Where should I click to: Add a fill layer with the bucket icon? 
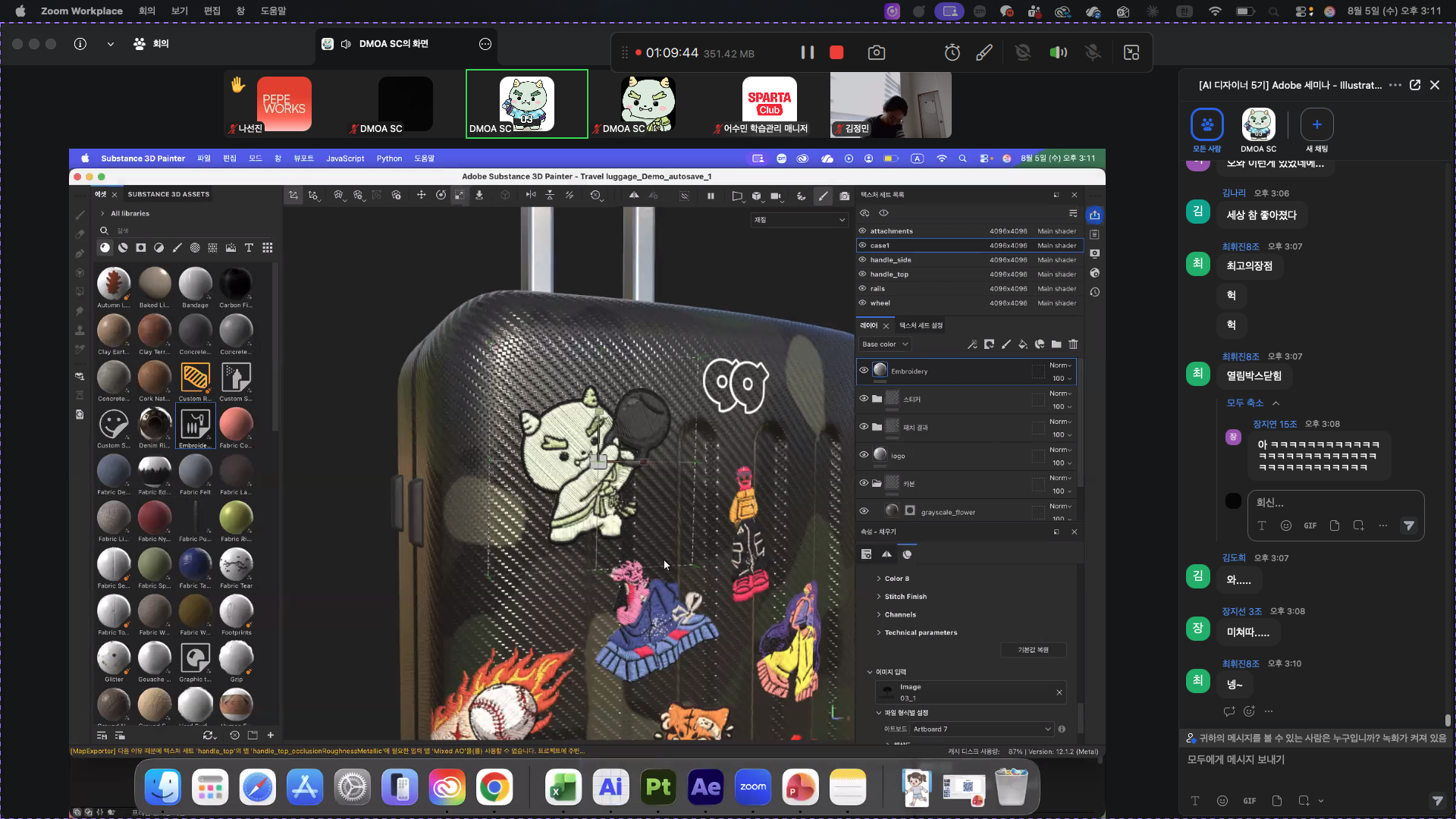coord(1023,344)
